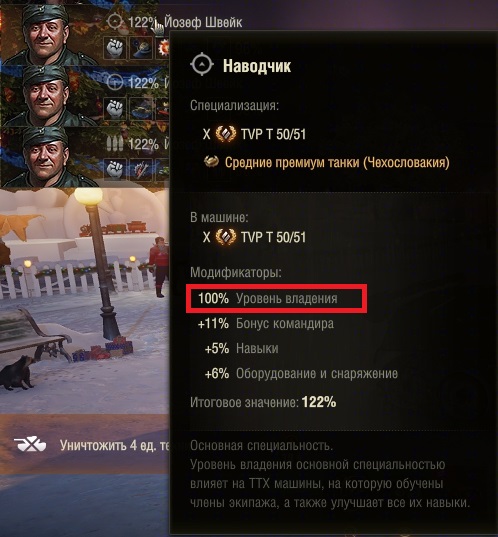Click the Наводчик crosshair icon in tooltip header
Viewport: 498px width, 537px height.
[202, 64]
